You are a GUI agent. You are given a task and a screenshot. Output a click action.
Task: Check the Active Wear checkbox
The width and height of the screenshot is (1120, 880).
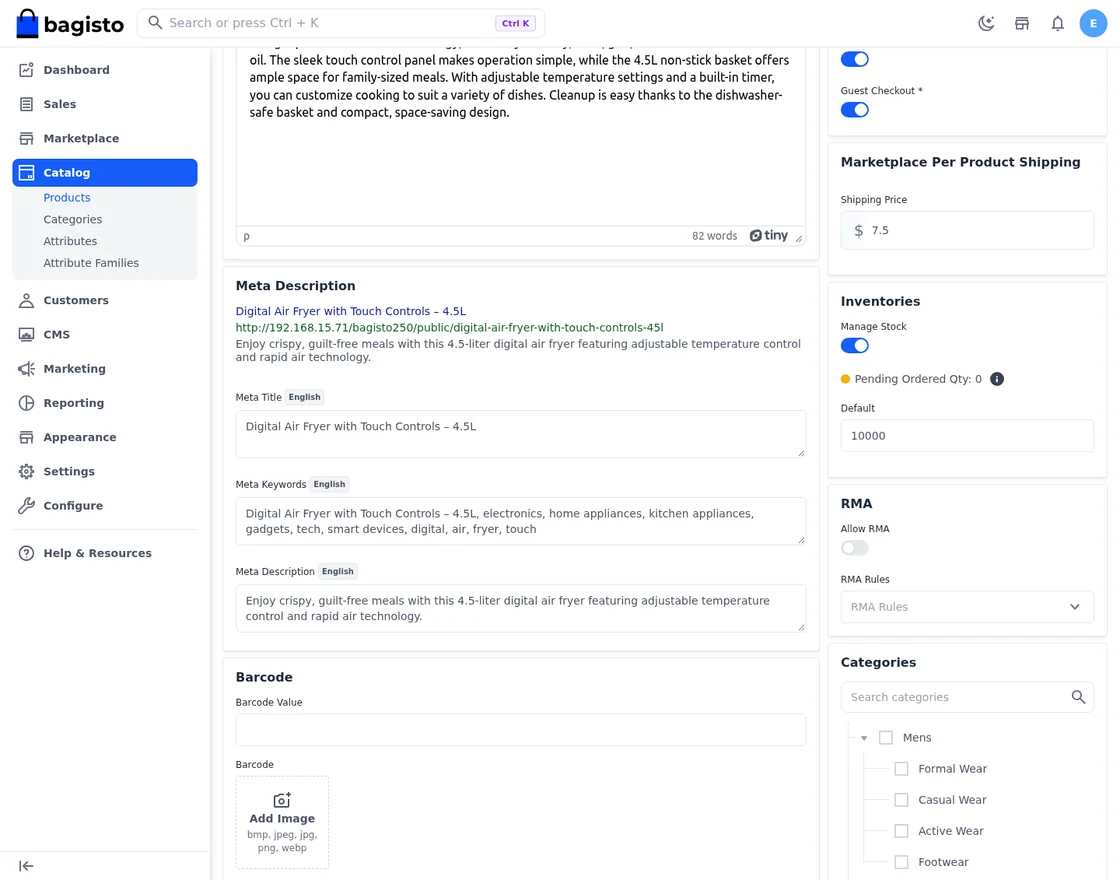901,831
